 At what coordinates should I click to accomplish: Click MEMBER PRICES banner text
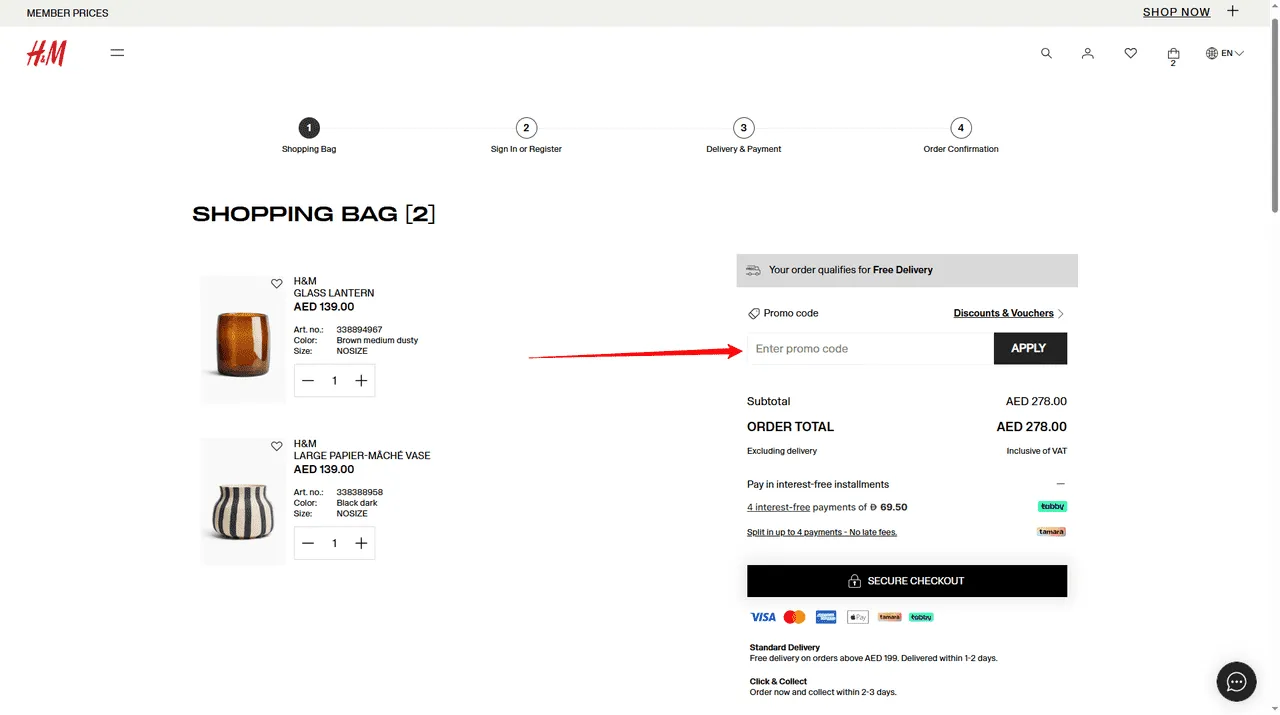[67, 13]
